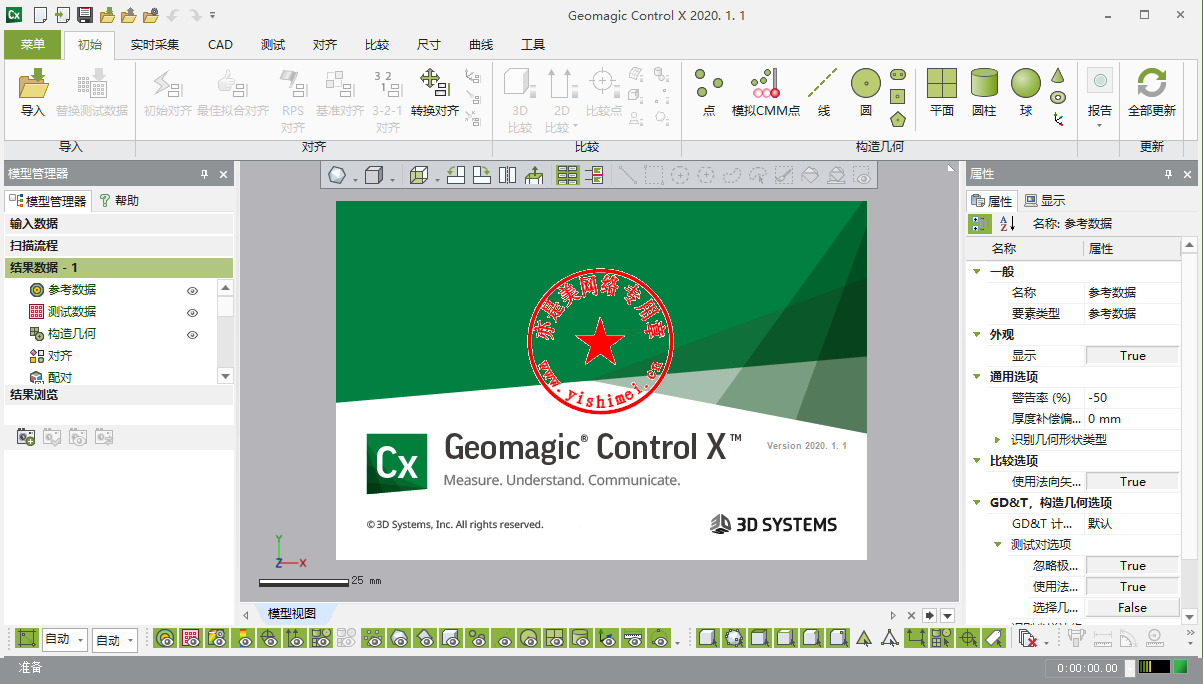Select the torus construct icon
The width and height of the screenshot is (1203, 684).
click(x=1058, y=97)
